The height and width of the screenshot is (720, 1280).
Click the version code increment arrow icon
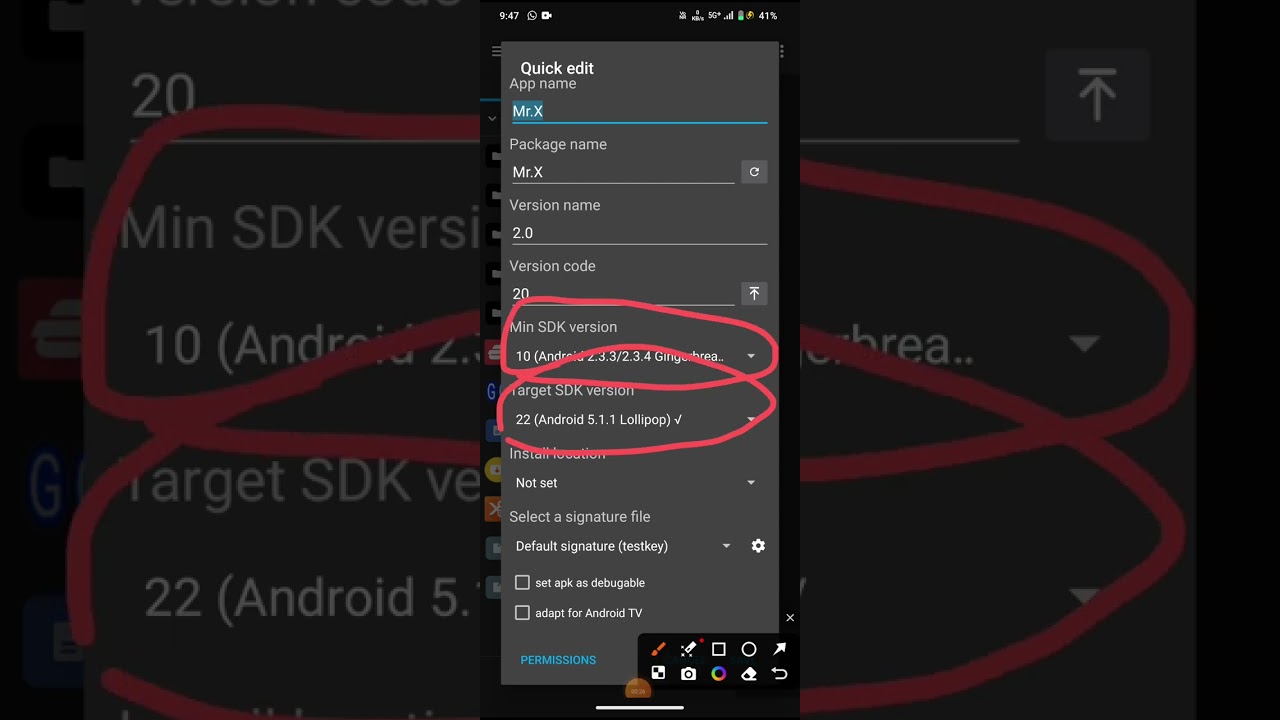tap(754, 293)
